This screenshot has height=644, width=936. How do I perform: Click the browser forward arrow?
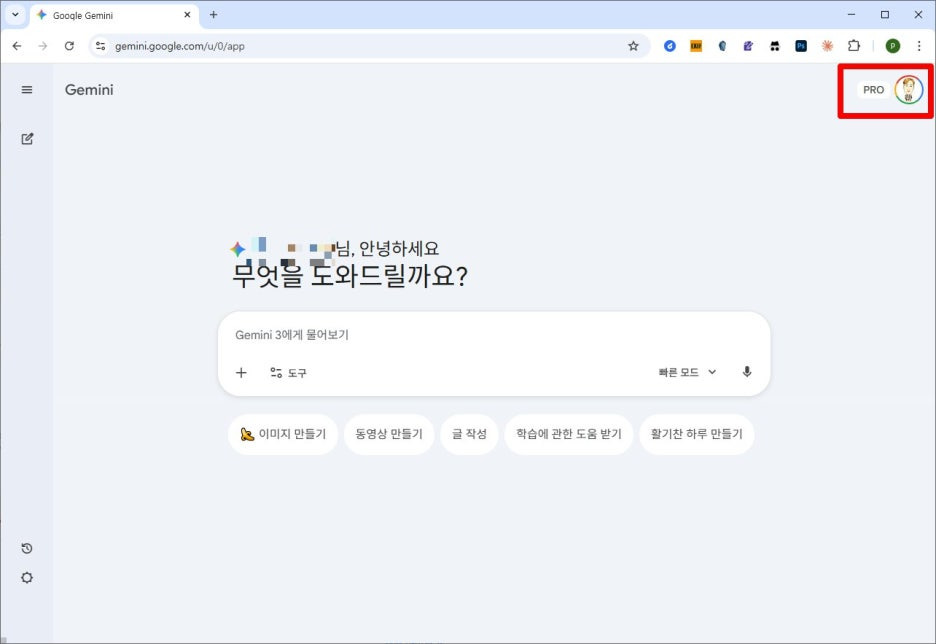(42, 46)
